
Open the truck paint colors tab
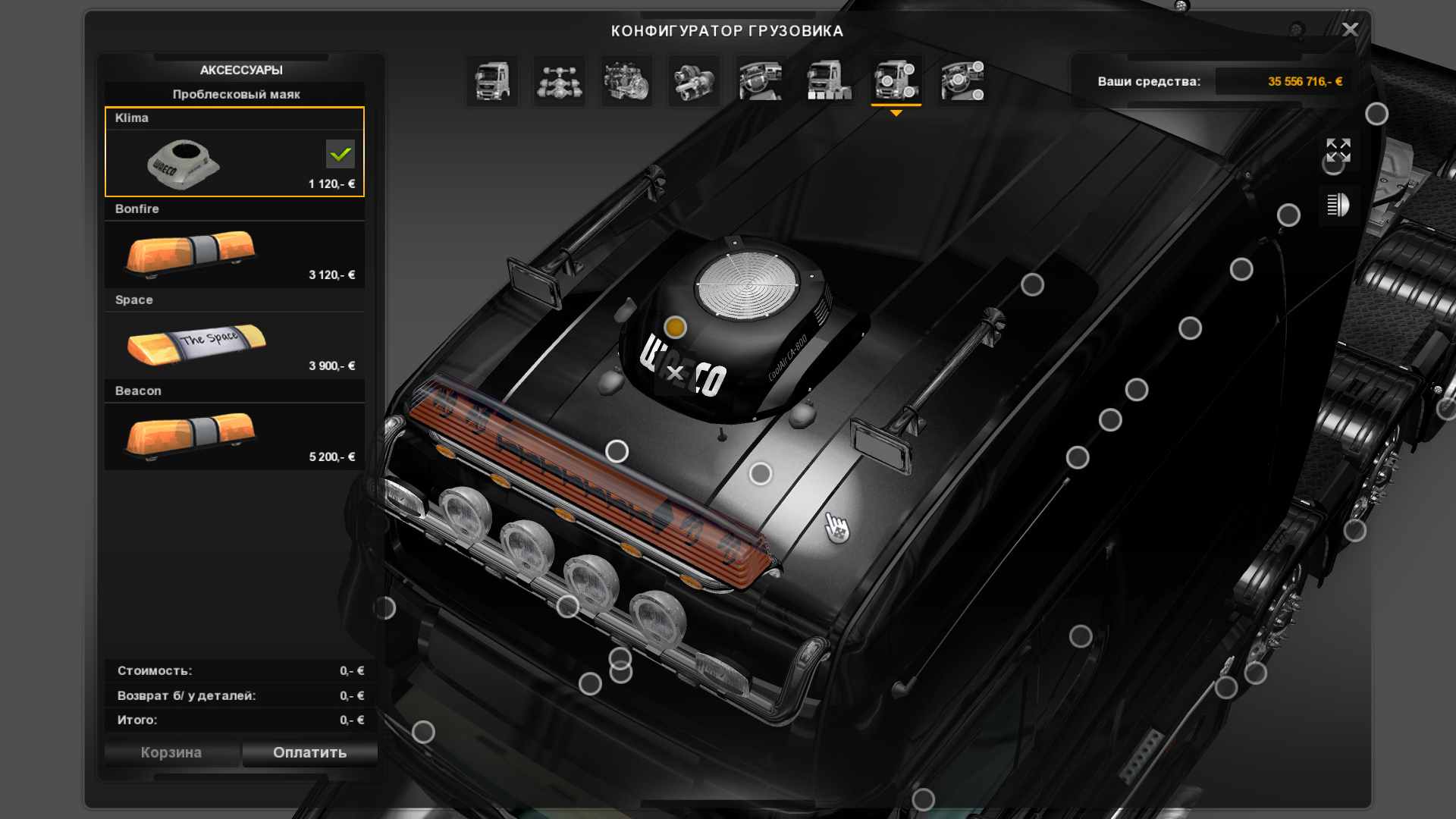828,81
